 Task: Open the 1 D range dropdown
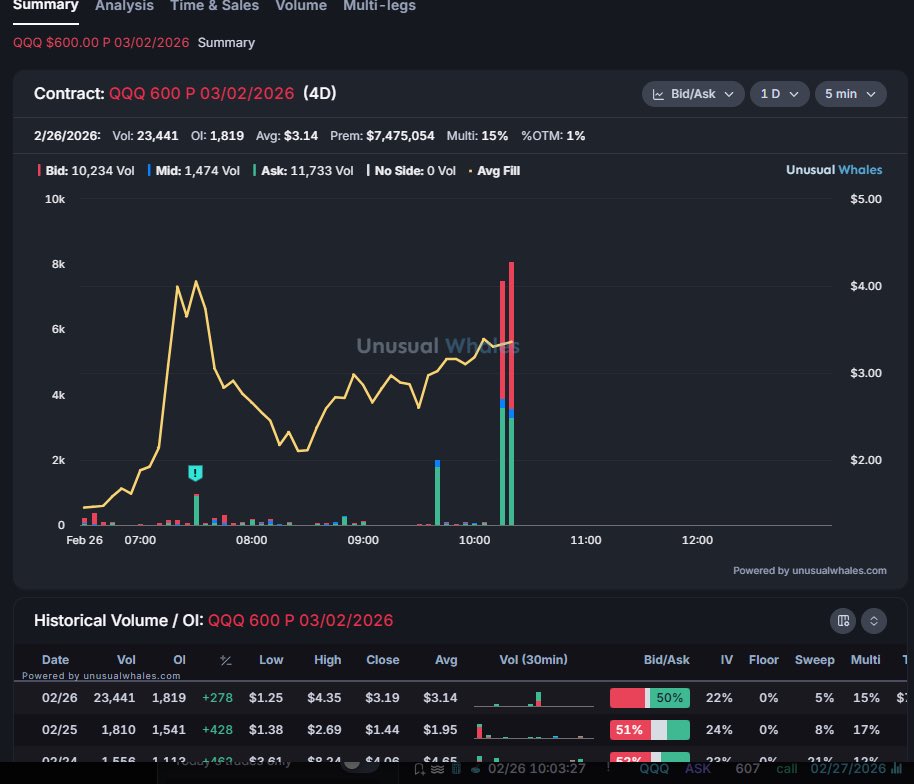[x=779, y=94]
